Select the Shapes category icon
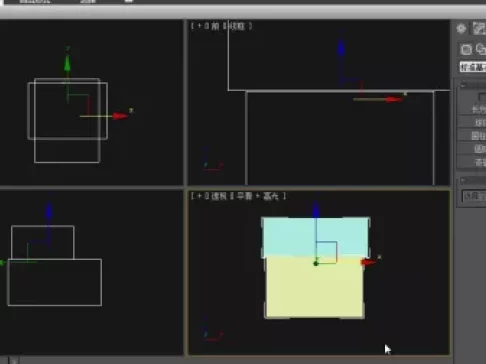Screen dimensions: 486x364 click(x=481, y=49)
